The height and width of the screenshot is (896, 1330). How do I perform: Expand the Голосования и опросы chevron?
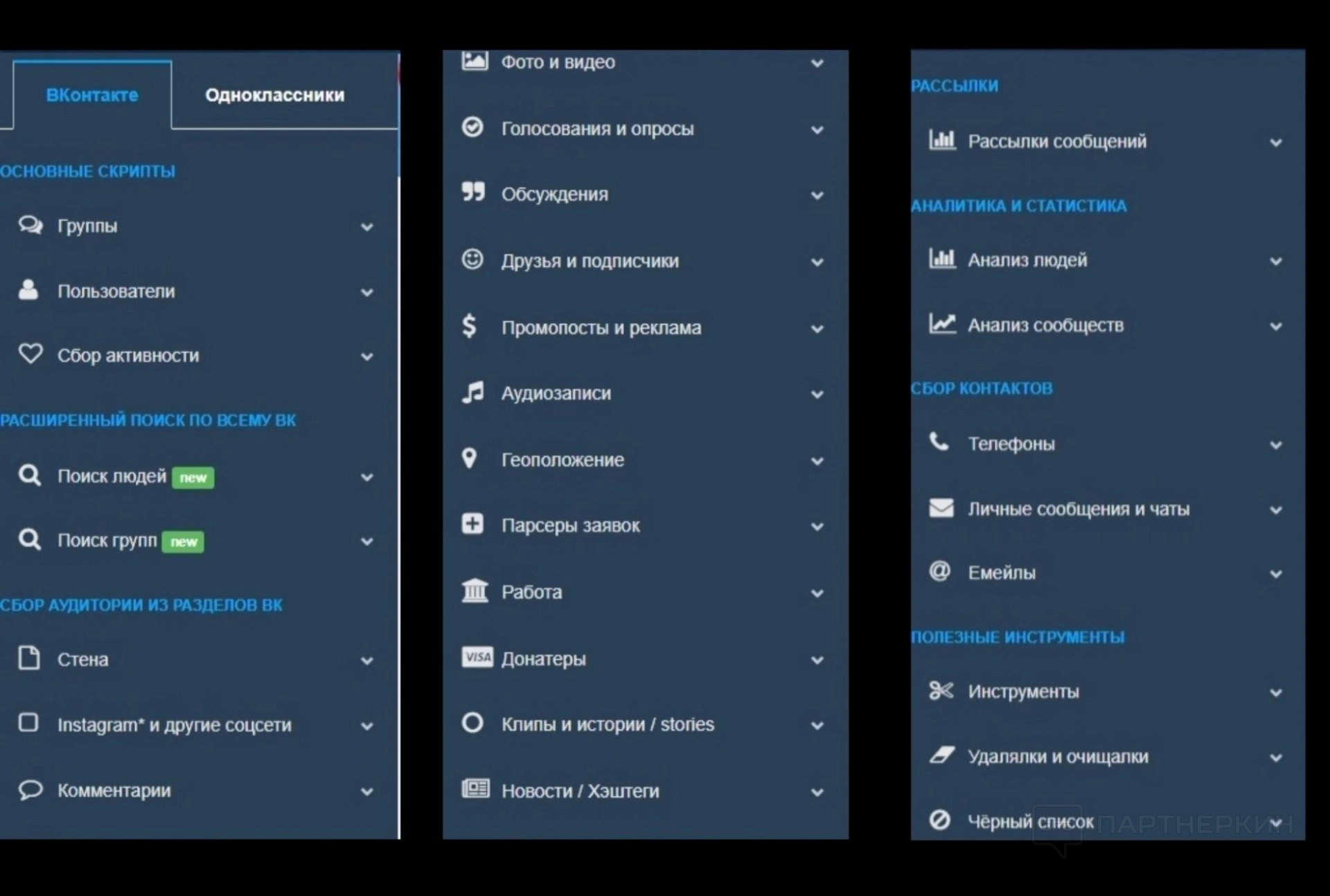(x=817, y=129)
